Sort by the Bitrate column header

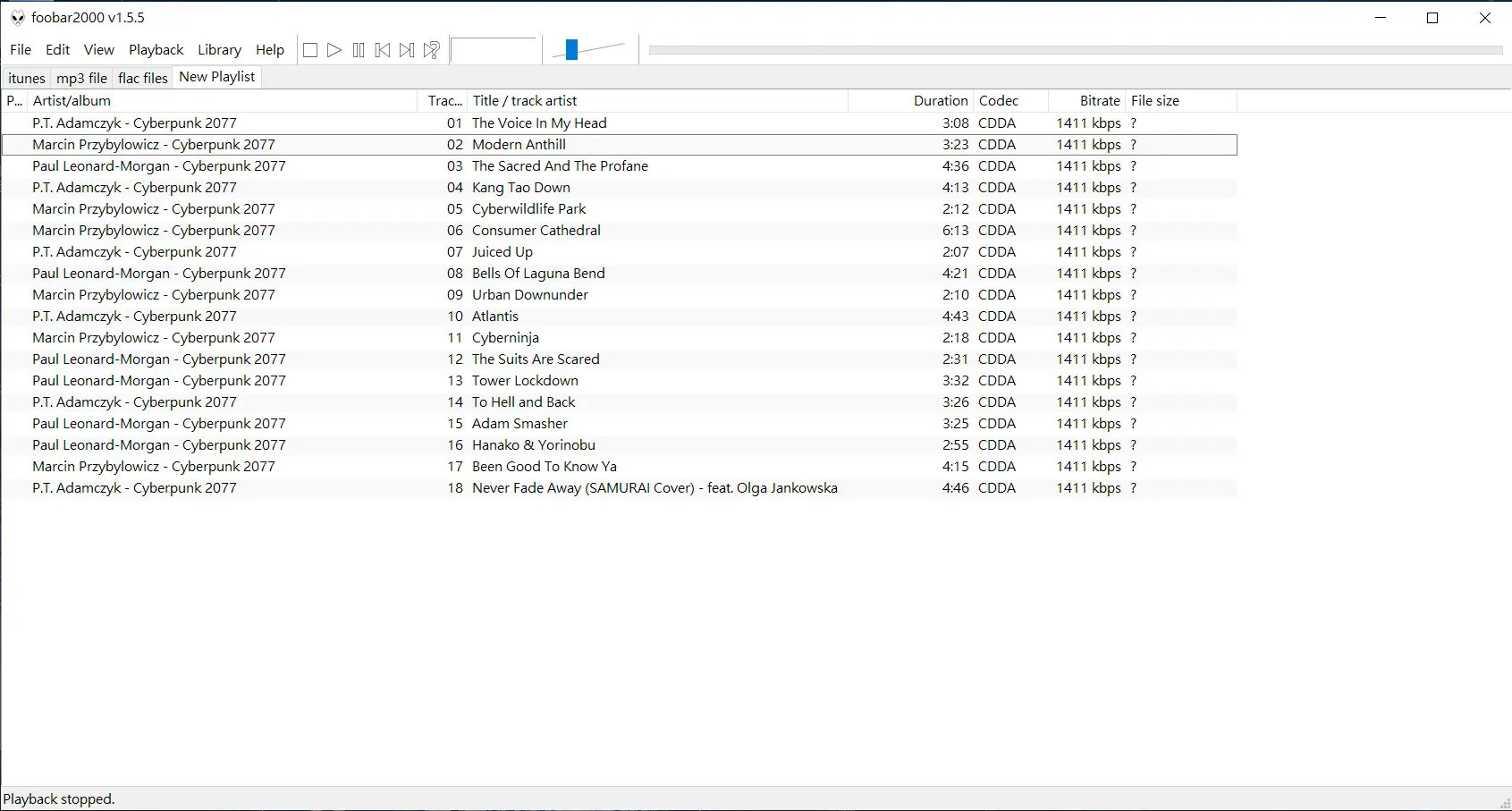(1086, 101)
